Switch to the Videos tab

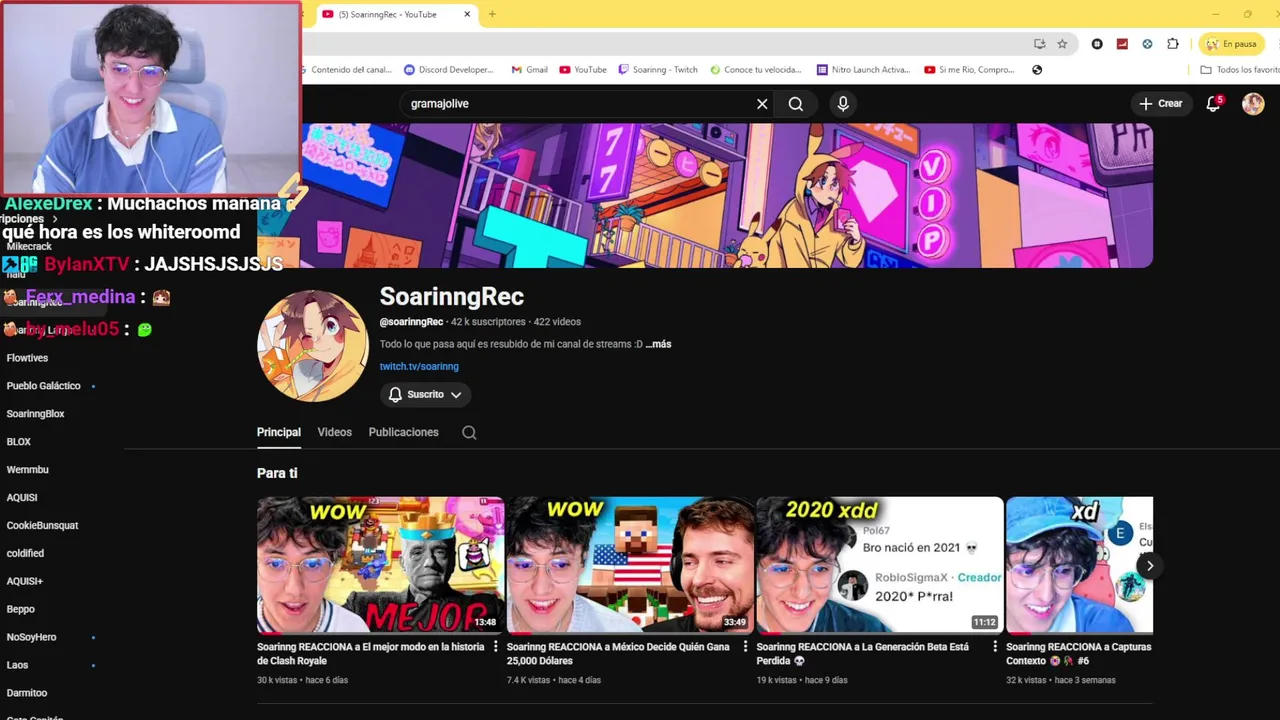335,432
